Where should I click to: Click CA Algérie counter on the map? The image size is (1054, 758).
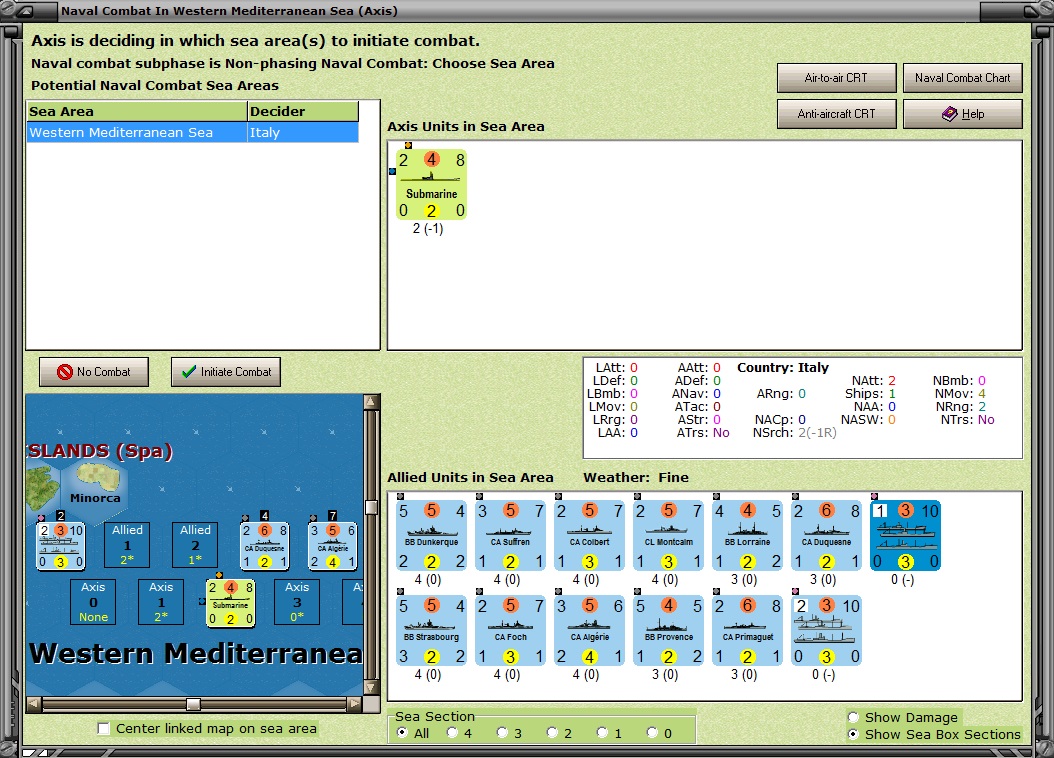pyautogui.click(x=333, y=546)
